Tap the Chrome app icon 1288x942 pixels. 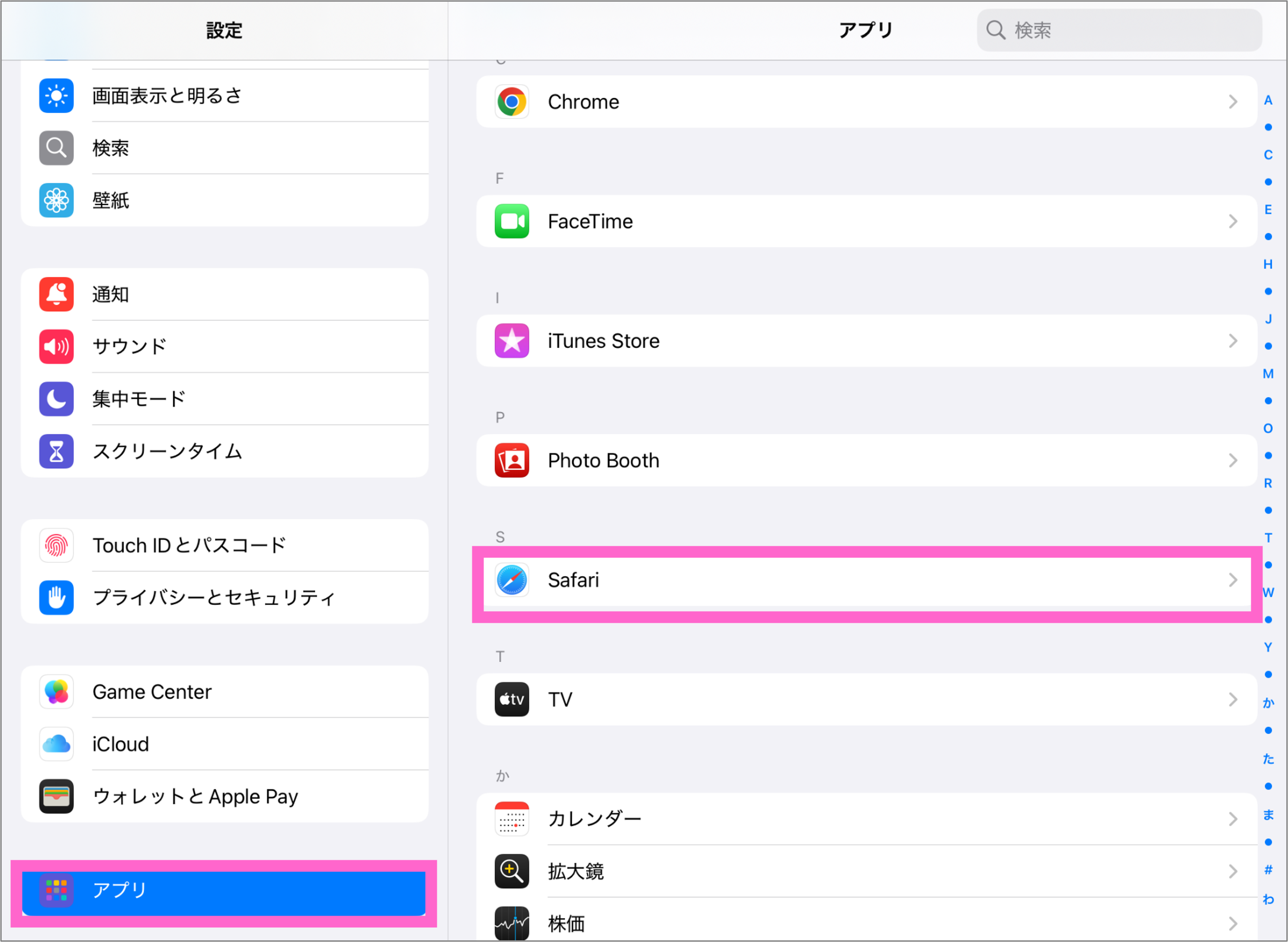tap(511, 102)
